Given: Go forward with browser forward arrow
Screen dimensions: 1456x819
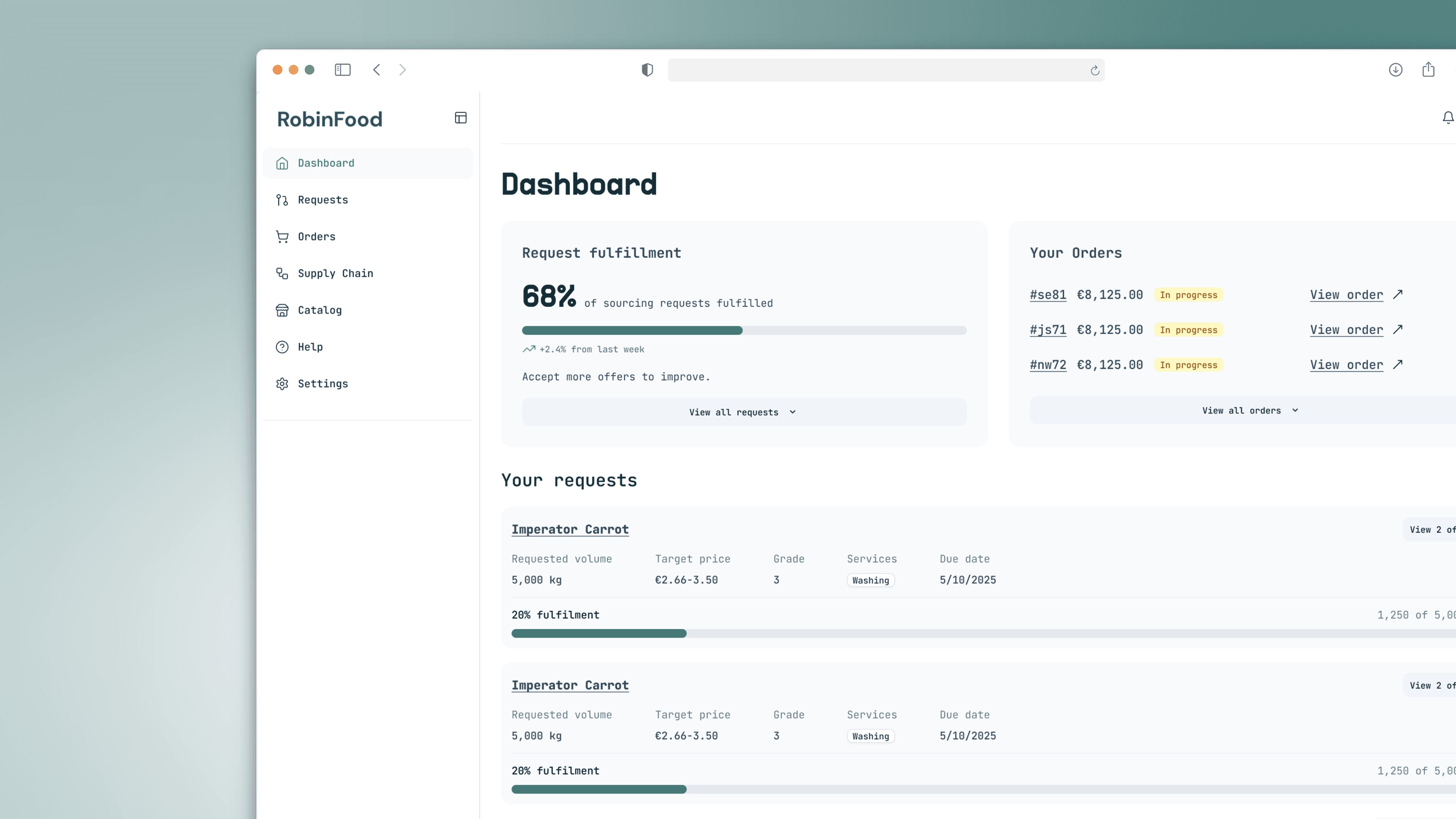Looking at the screenshot, I should [x=402, y=69].
